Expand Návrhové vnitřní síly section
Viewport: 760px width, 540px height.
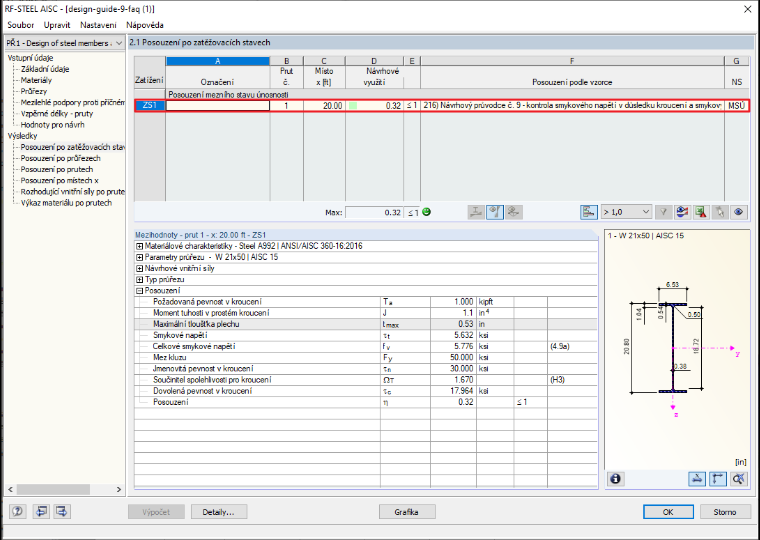click(x=140, y=269)
